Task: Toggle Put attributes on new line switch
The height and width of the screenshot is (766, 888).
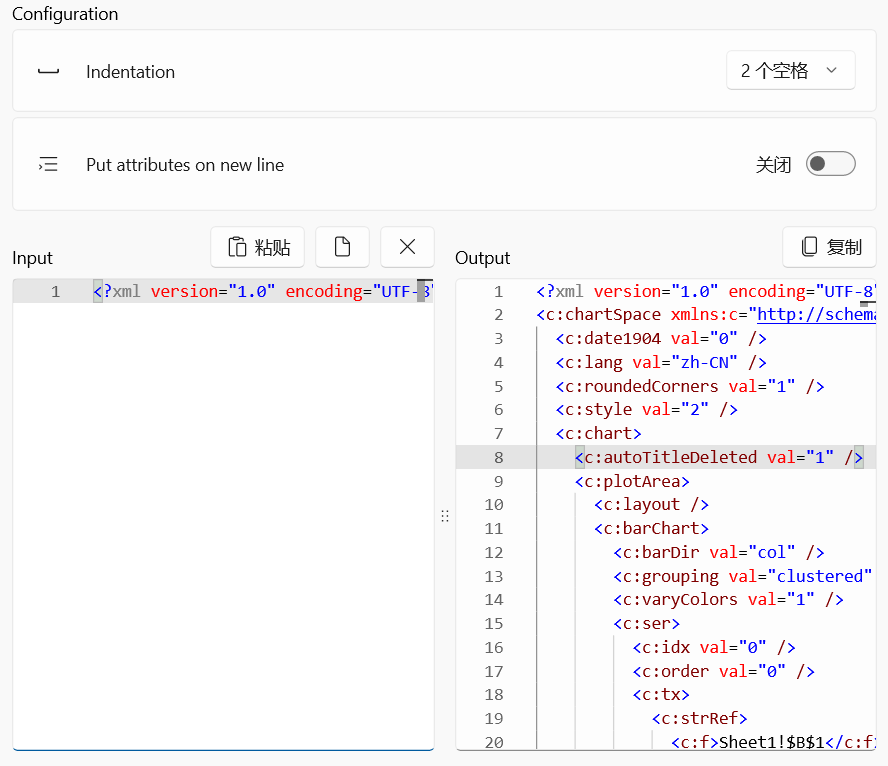Action: click(831, 164)
